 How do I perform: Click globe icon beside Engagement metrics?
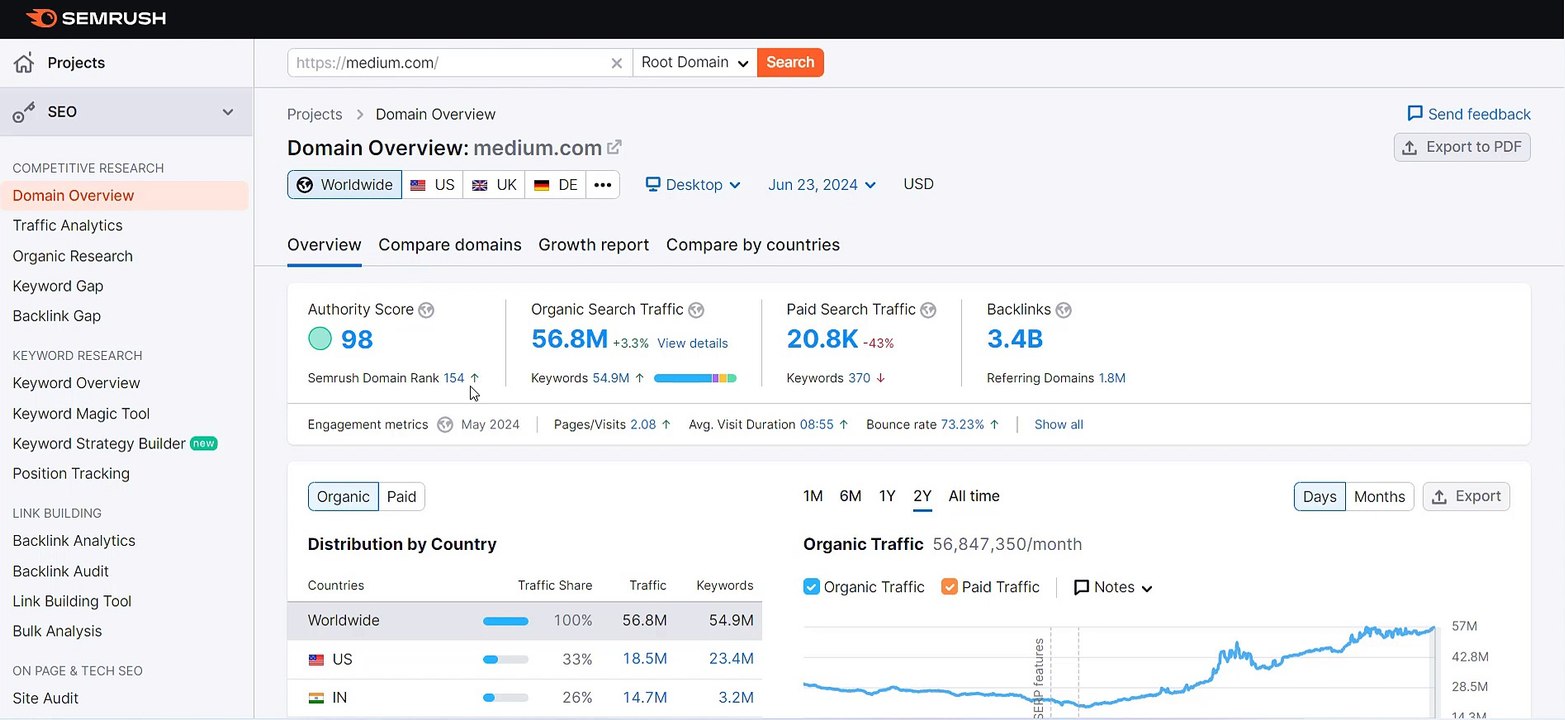(x=445, y=424)
